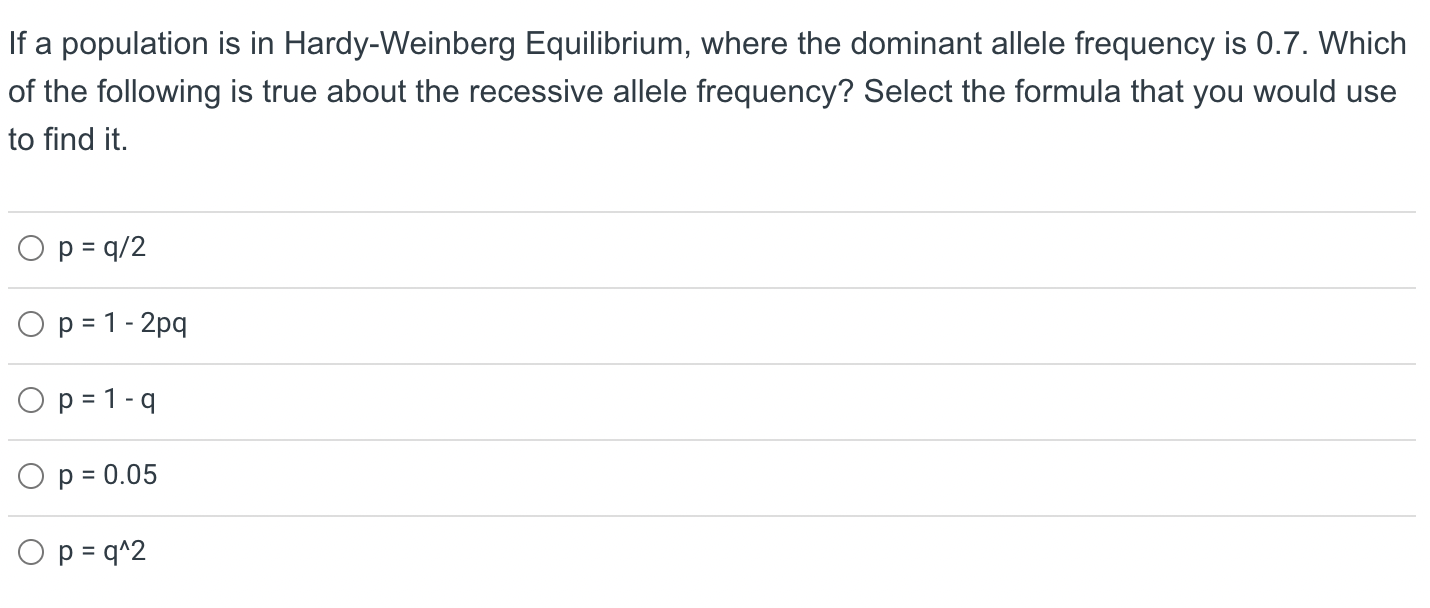Click the unfilled circle next to p = 0.05
The image size is (1430, 608).
tap(30, 475)
